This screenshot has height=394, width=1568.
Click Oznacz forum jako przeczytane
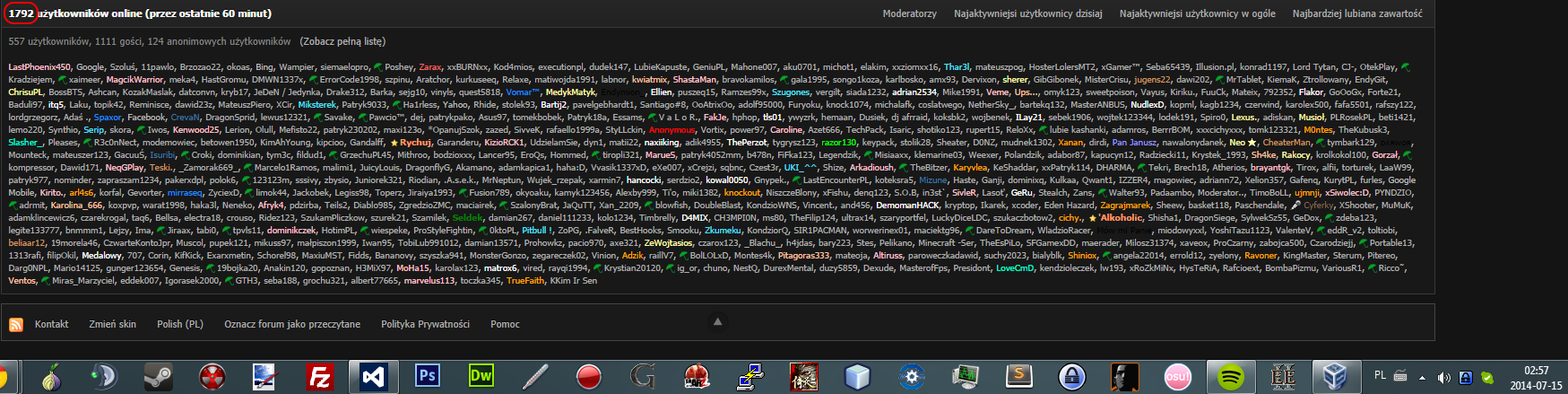click(x=292, y=324)
